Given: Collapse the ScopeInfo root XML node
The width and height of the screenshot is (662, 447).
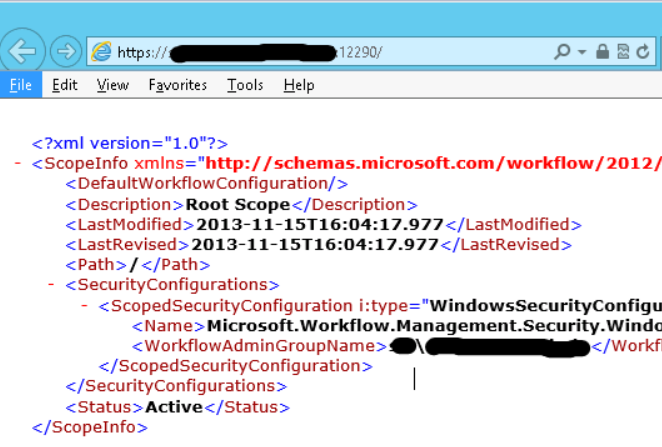Looking at the screenshot, I should [19, 163].
